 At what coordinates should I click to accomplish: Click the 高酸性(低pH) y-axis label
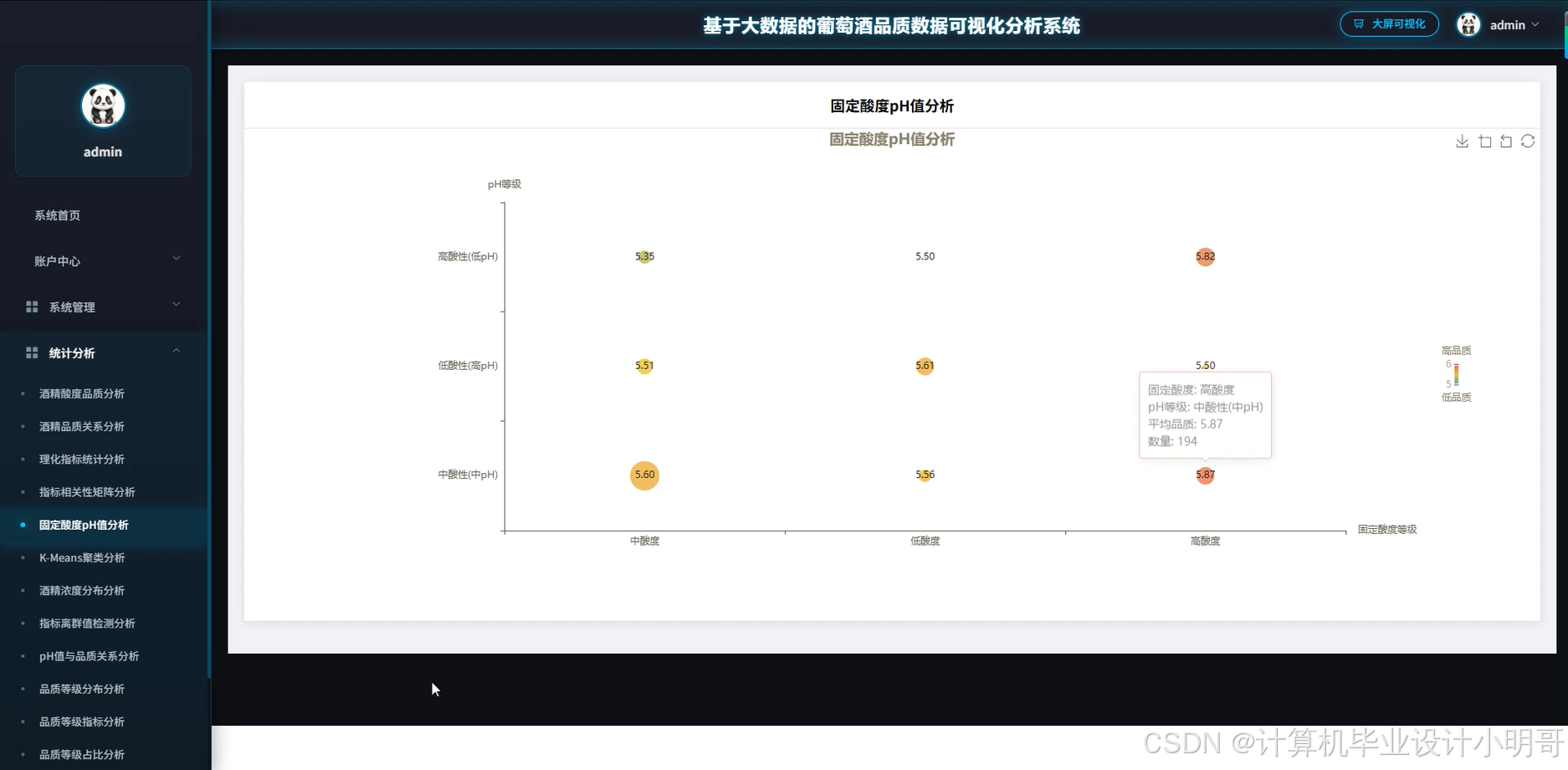click(468, 257)
